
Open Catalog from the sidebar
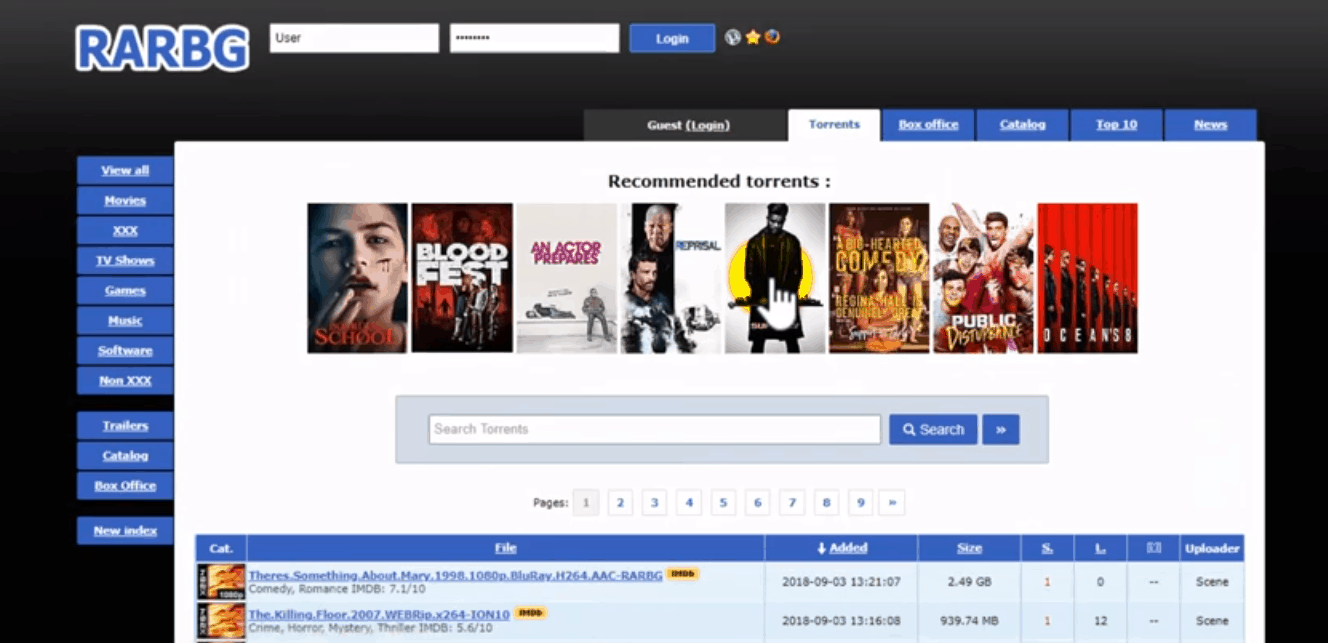(x=125, y=455)
